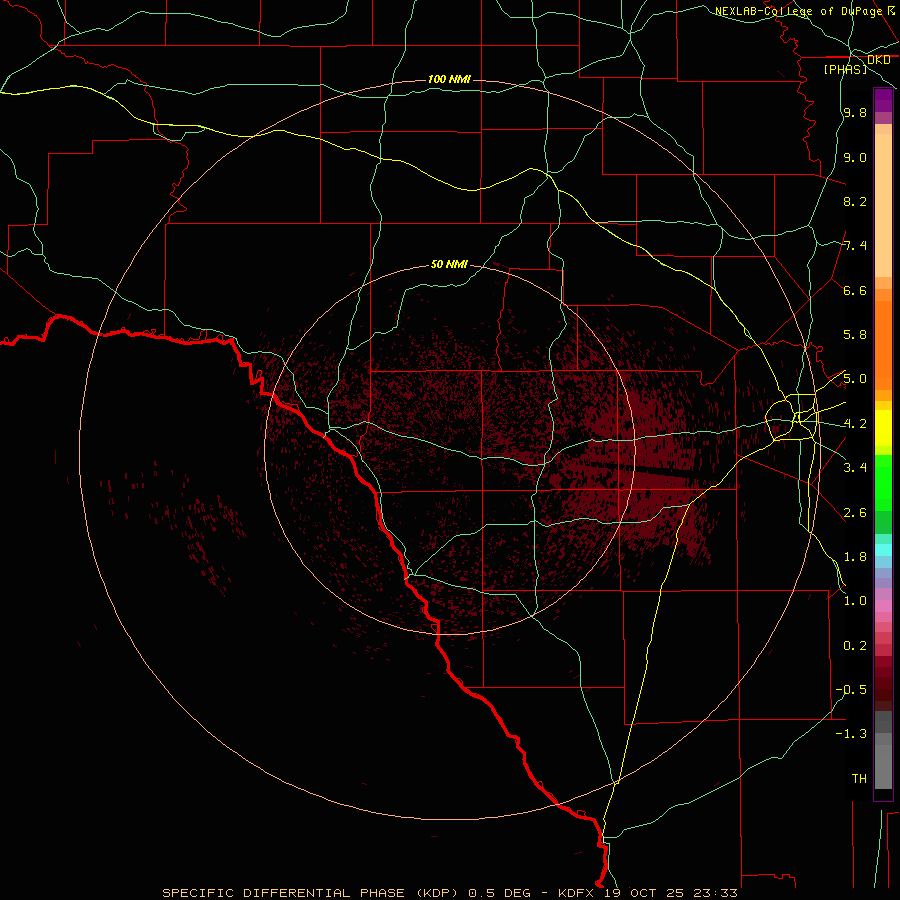This screenshot has width=900, height=900.
Task: Click the -1.3 value on the color scale
Action: tap(851, 734)
